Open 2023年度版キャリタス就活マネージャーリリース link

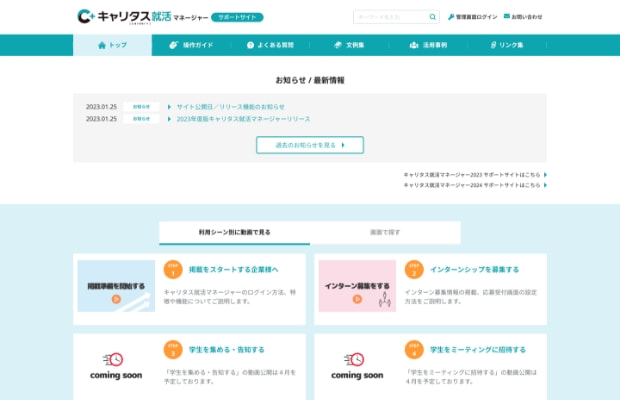point(243,119)
